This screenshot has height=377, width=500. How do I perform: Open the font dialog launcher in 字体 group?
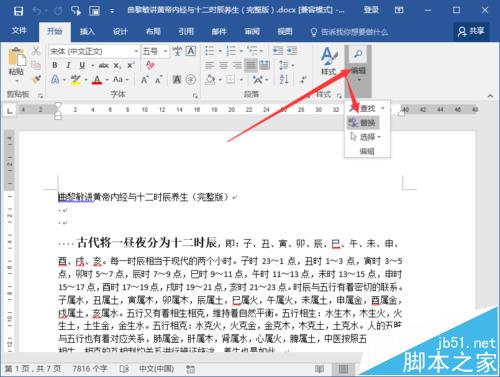point(195,96)
